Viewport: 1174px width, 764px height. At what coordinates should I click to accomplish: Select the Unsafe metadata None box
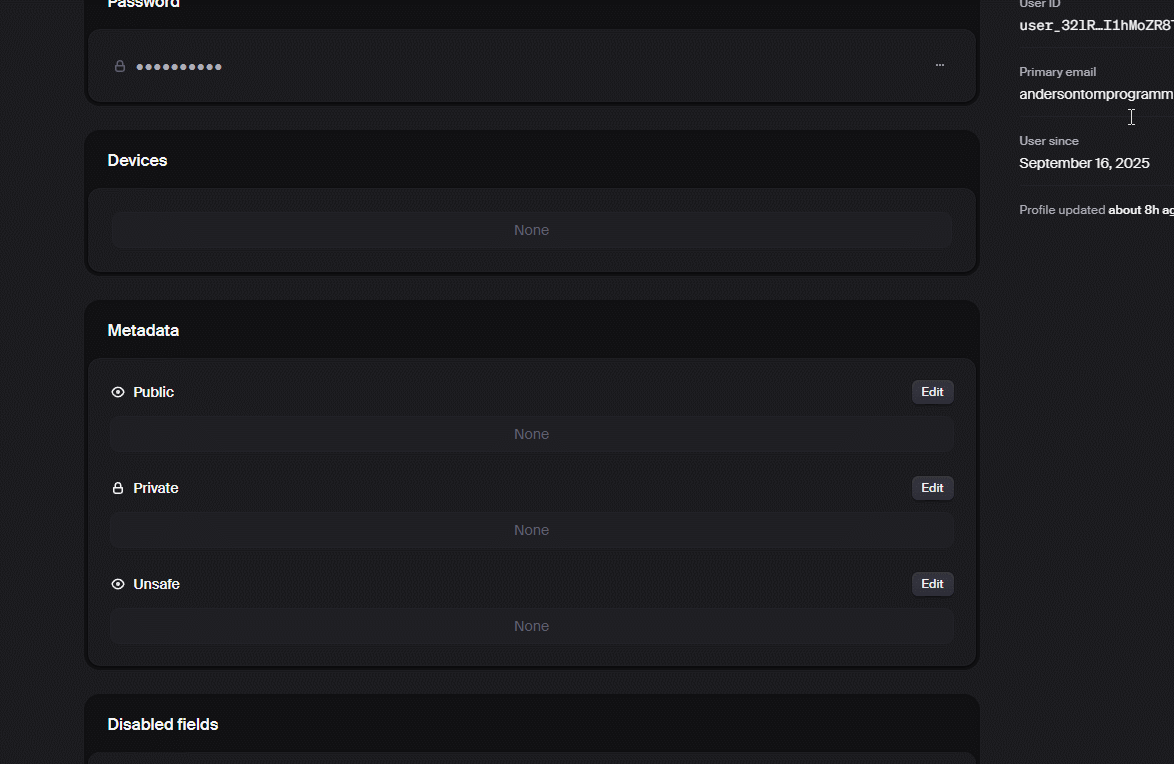(531, 626)
